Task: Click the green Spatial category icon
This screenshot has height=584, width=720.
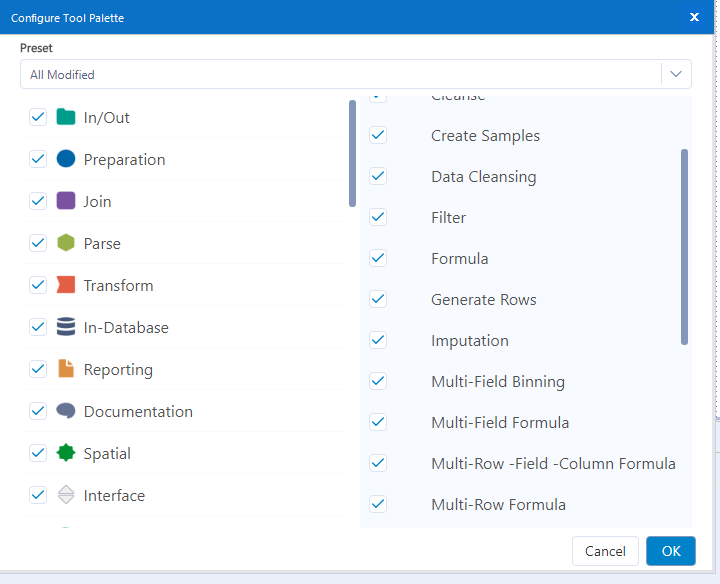Action: click(66, 453)
